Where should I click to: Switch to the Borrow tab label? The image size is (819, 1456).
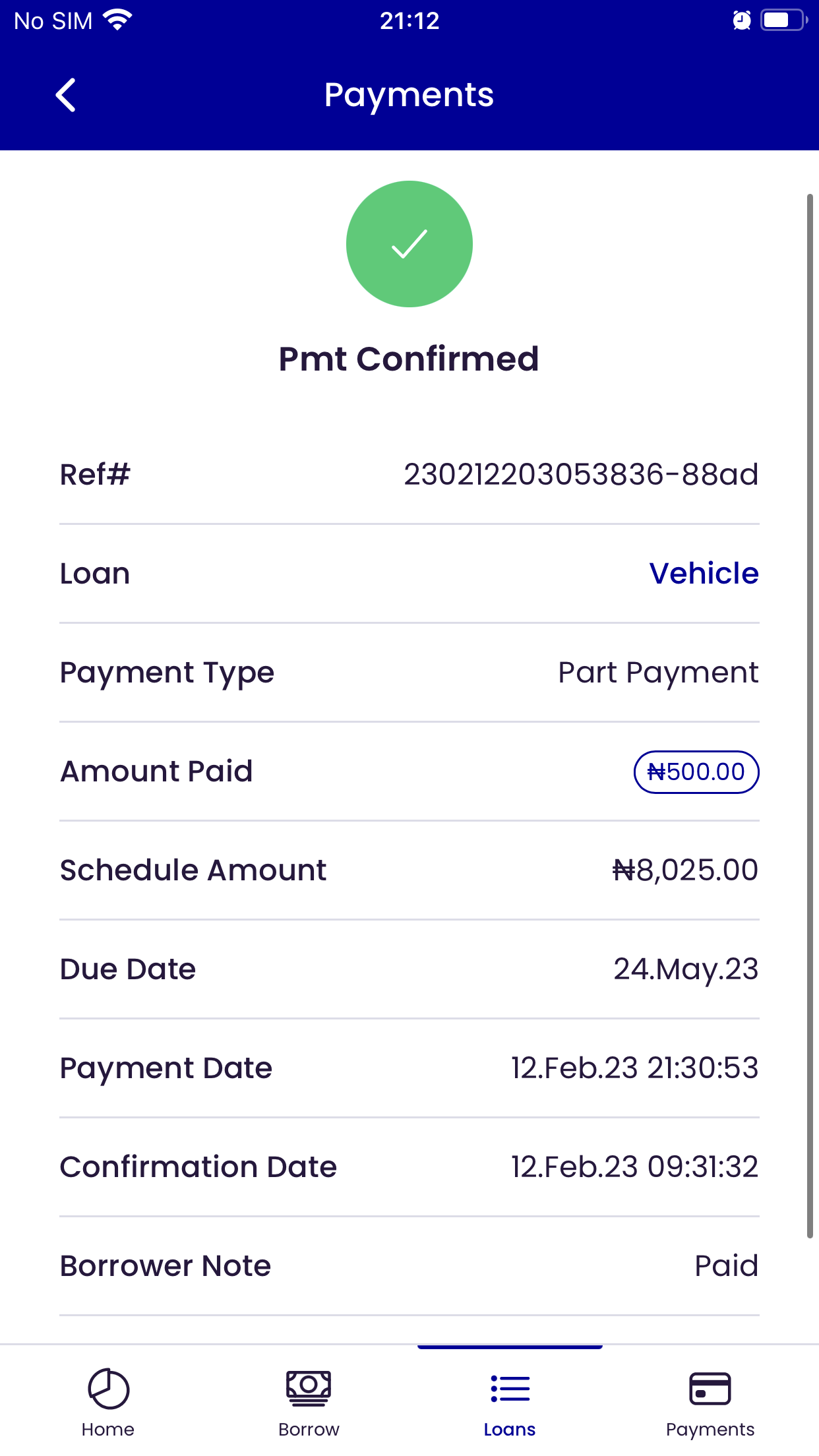[x=309, y=1429]
